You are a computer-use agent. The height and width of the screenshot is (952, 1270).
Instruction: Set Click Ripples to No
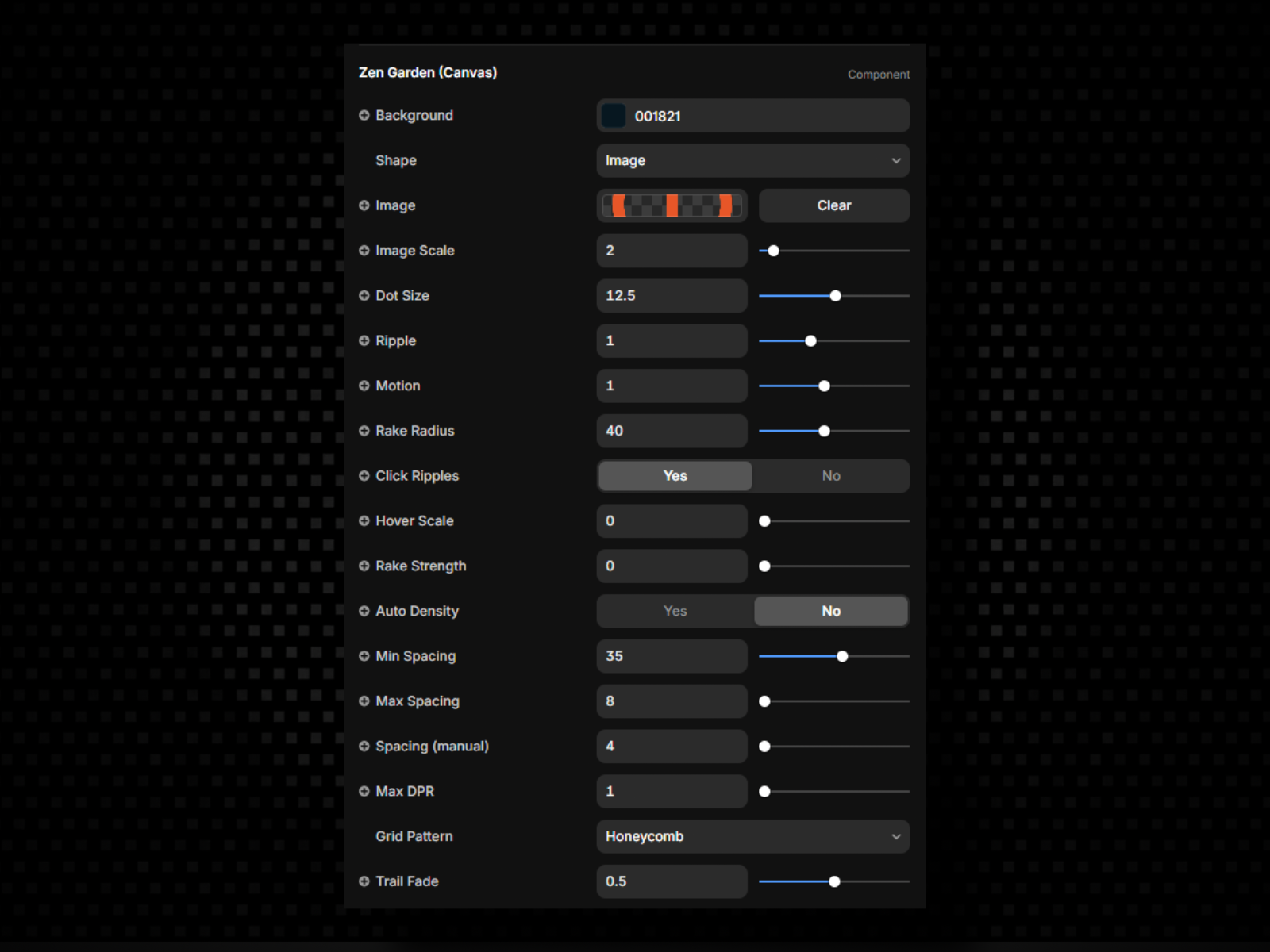click(x=830, y=476)
